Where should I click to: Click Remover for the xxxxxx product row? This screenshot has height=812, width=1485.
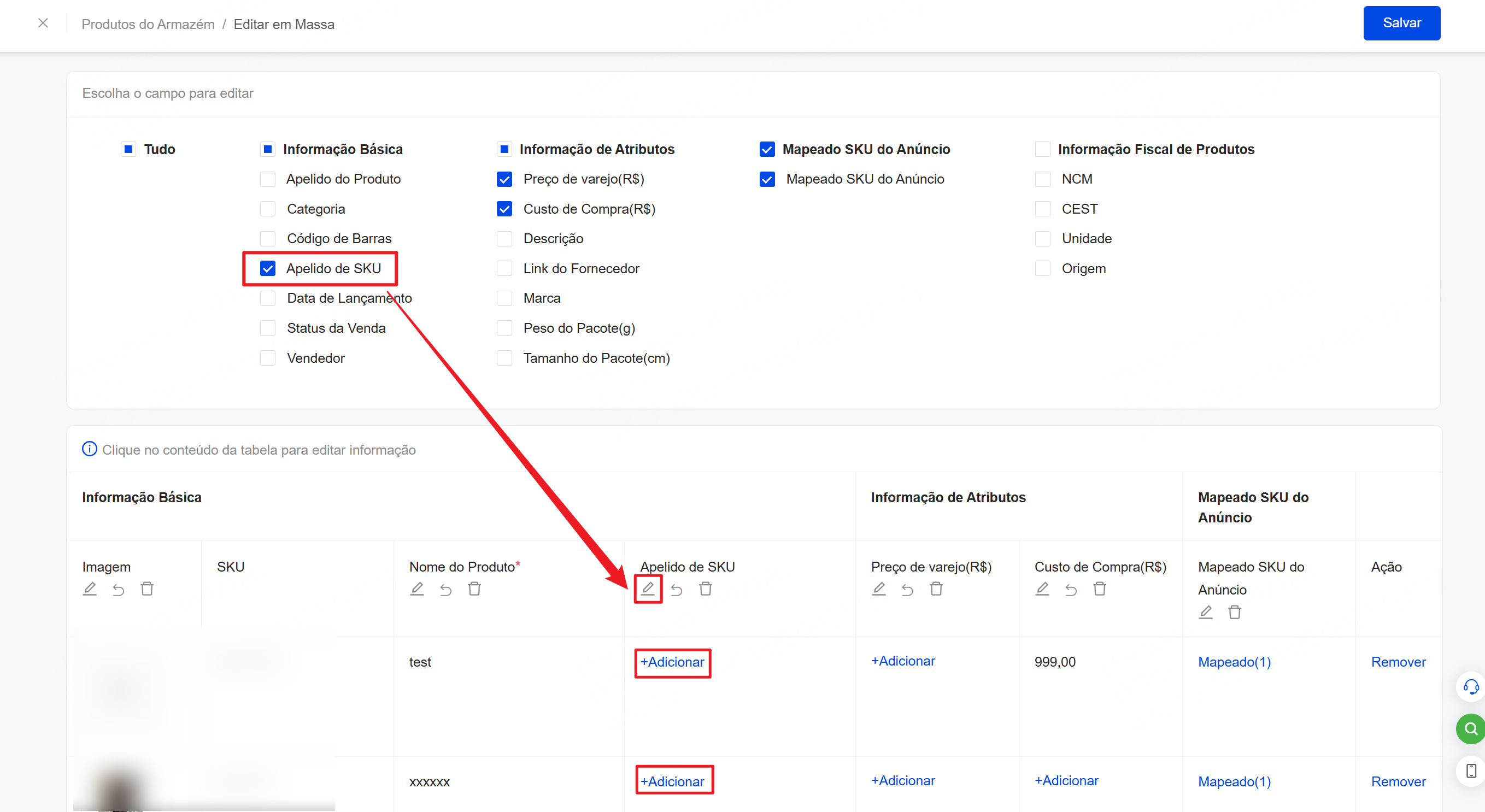pyautogui.click(x=1398, y=781)
